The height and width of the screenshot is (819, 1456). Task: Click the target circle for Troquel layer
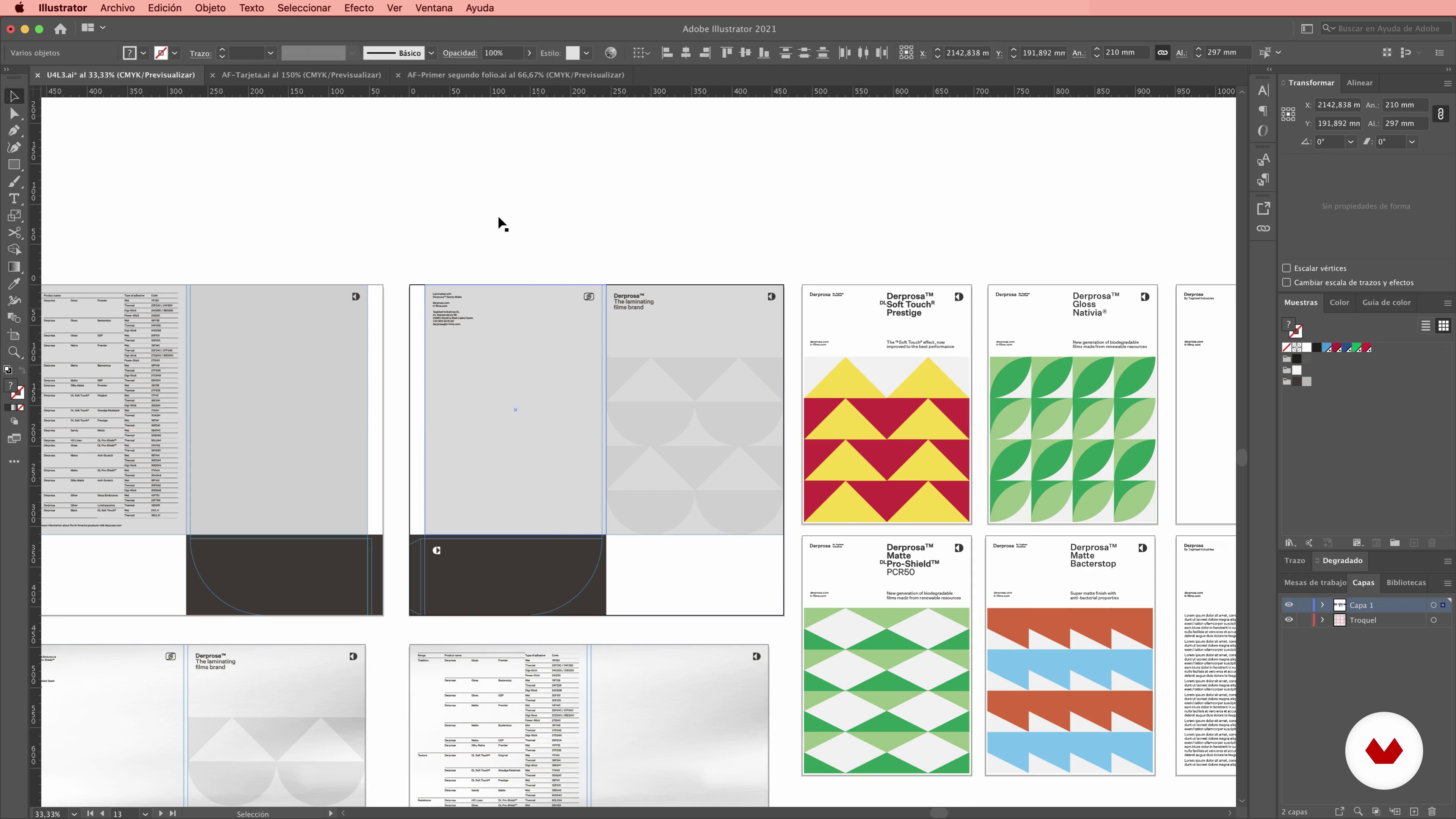(1433, 620)
